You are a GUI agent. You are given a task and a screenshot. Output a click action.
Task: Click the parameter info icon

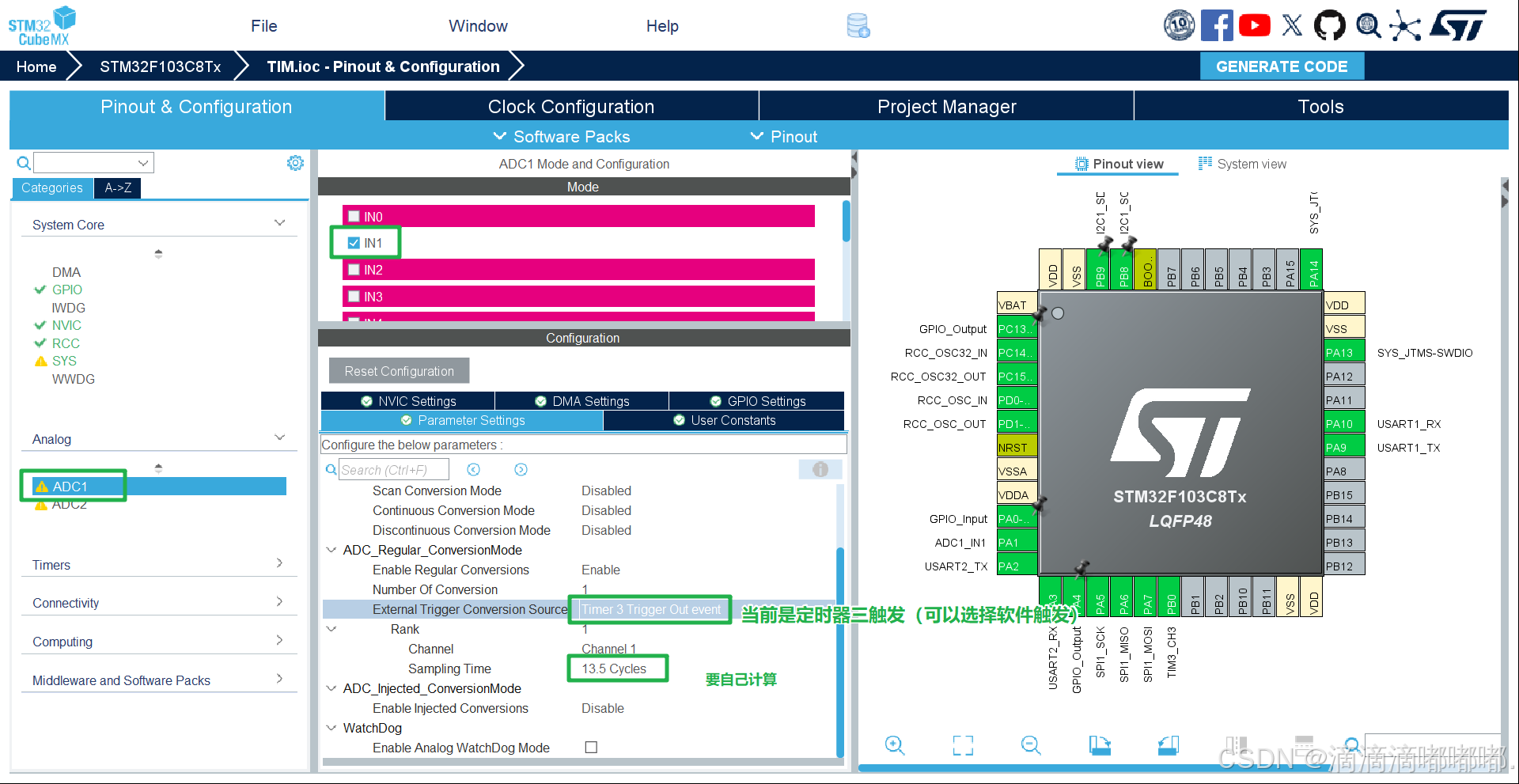(820, 469)
